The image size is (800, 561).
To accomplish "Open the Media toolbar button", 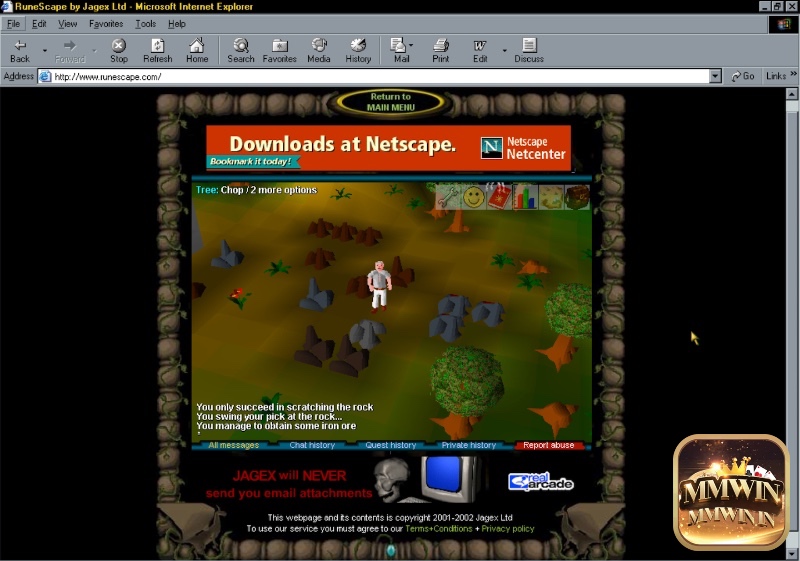I will pos(319,51).
